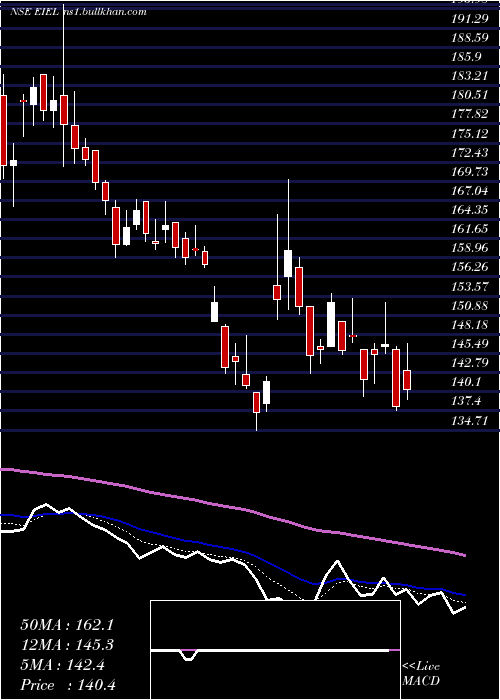Image resolution: width=500 pixels, height=700 pixels.
Task: Click the 137.4 price axis label
Action: 467,402
